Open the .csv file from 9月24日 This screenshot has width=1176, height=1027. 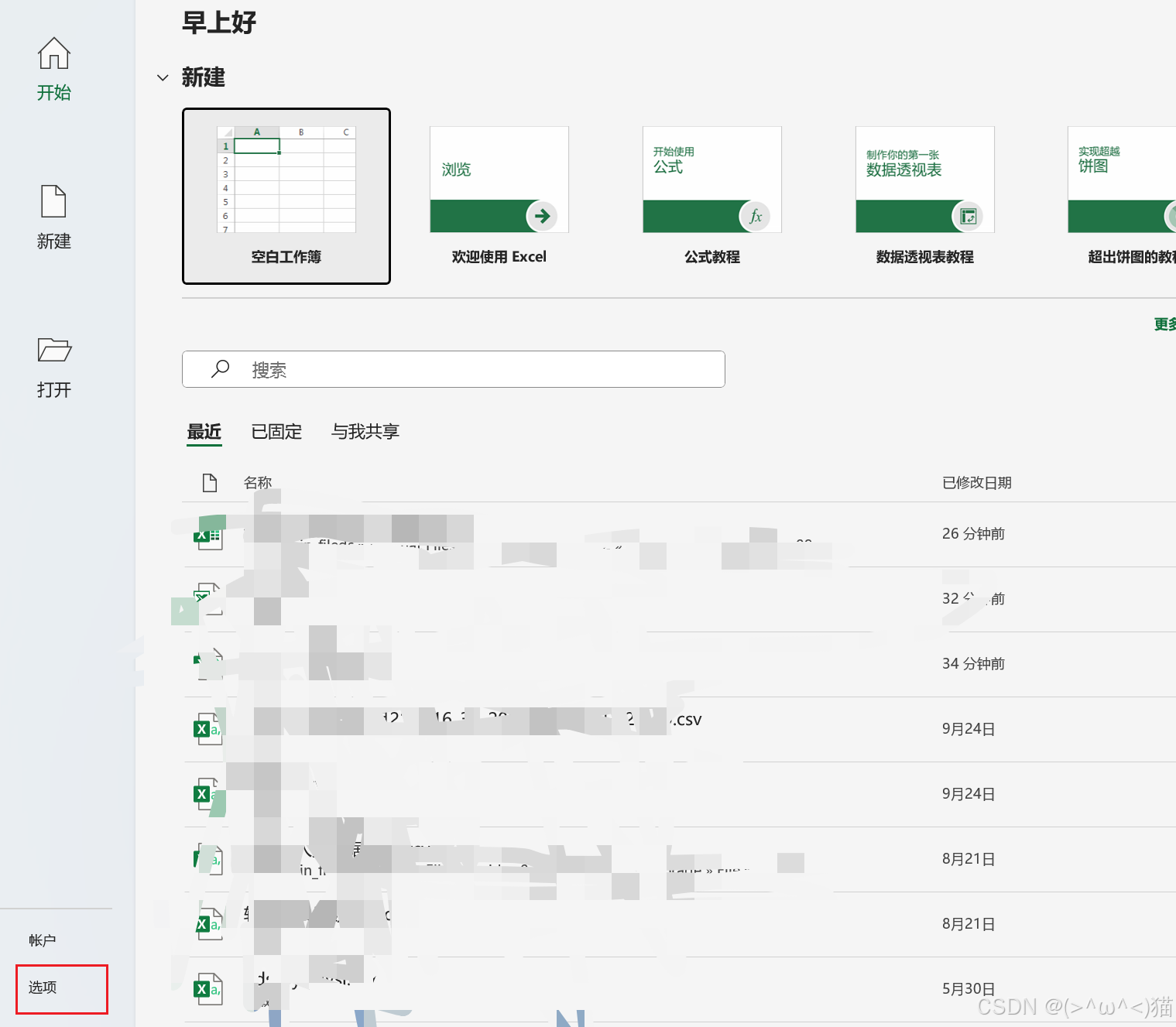point(679,729)
